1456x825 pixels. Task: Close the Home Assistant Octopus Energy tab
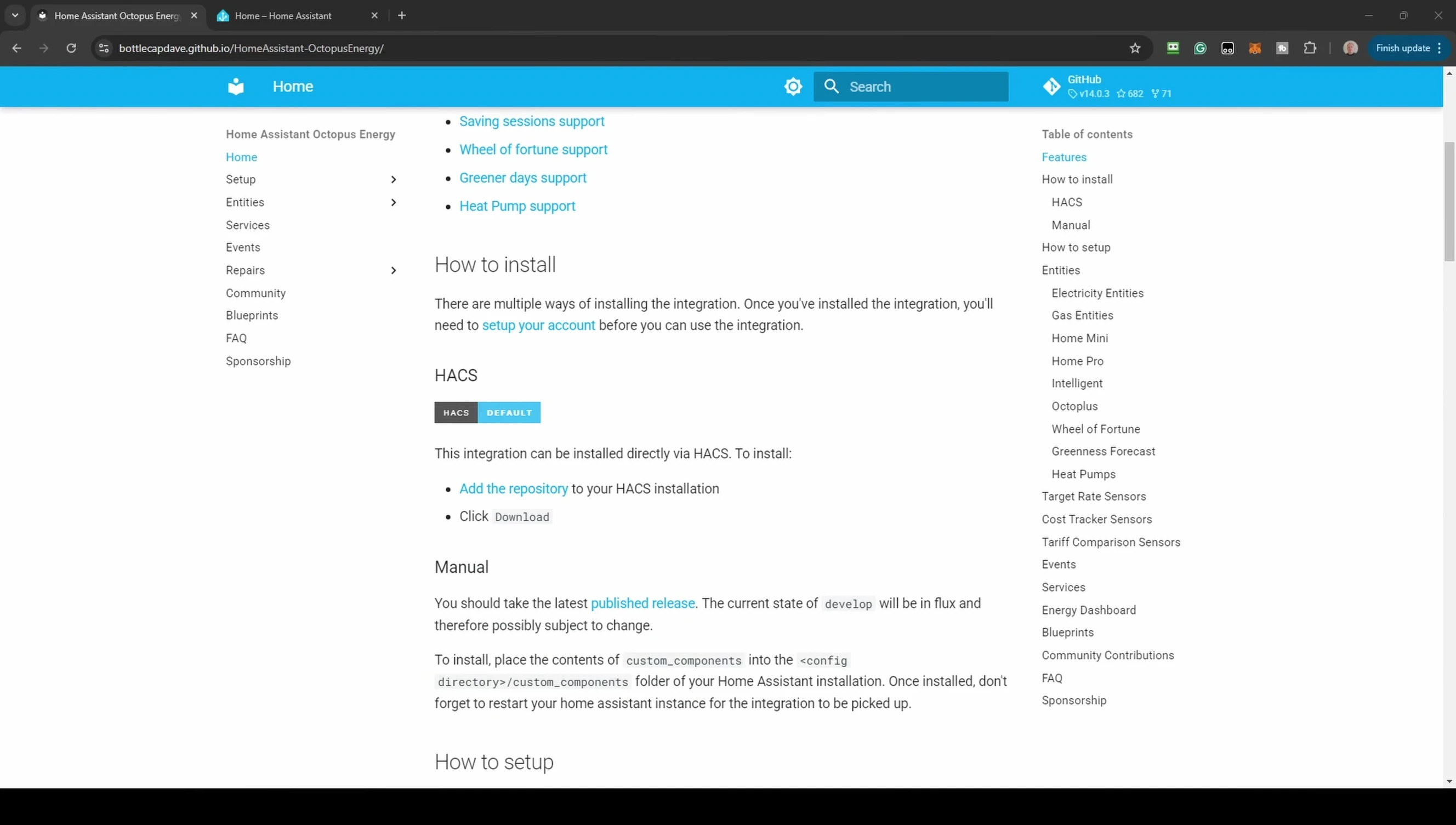[x=194, y=15]
